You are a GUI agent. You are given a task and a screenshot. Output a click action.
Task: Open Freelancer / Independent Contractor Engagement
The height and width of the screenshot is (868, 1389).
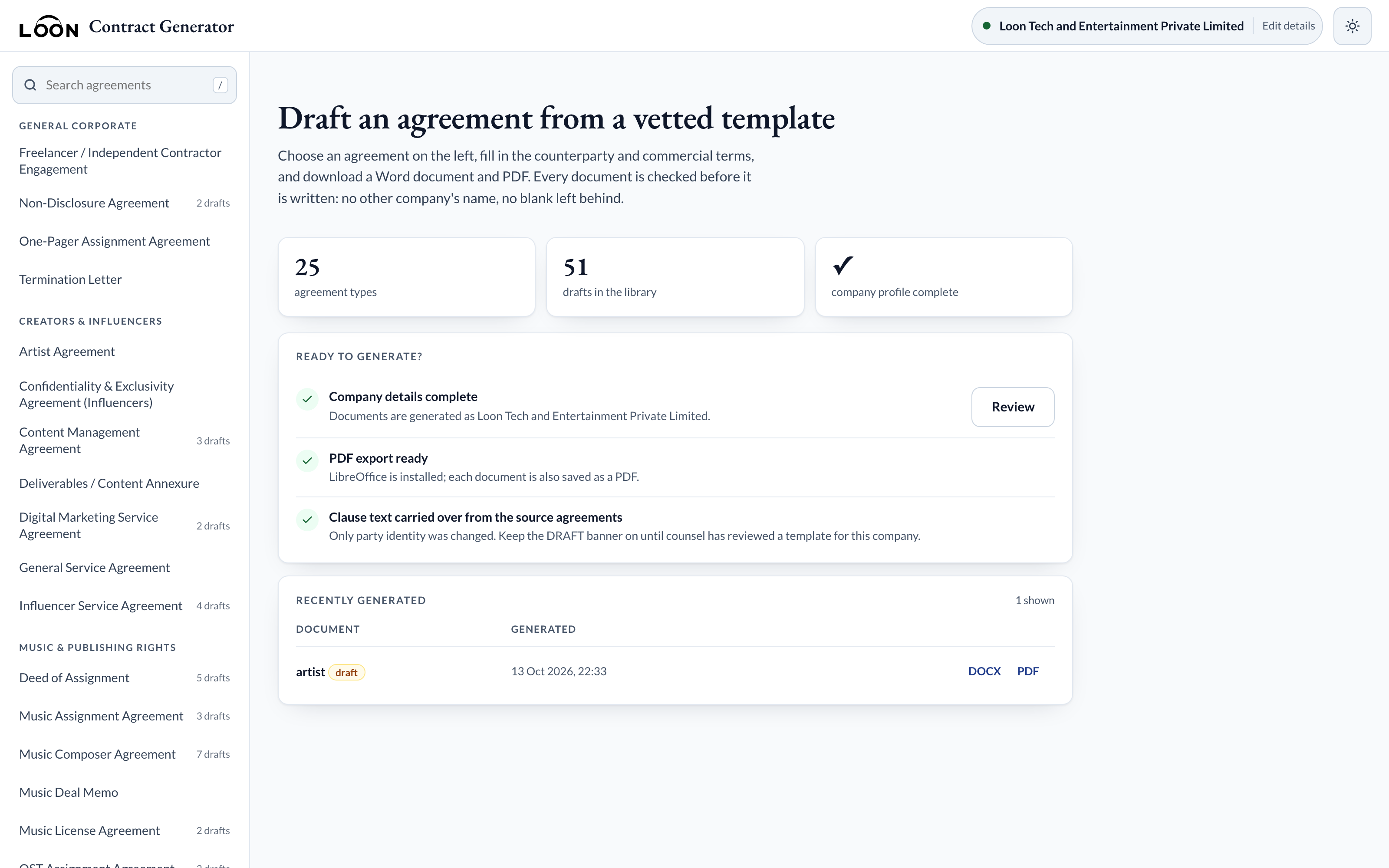point(125,161)
